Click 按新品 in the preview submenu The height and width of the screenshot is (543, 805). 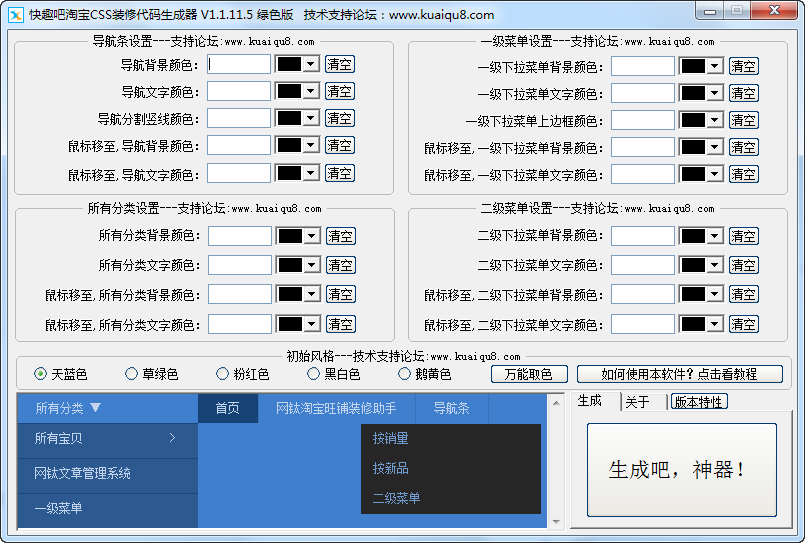click(x=391, y=468)
